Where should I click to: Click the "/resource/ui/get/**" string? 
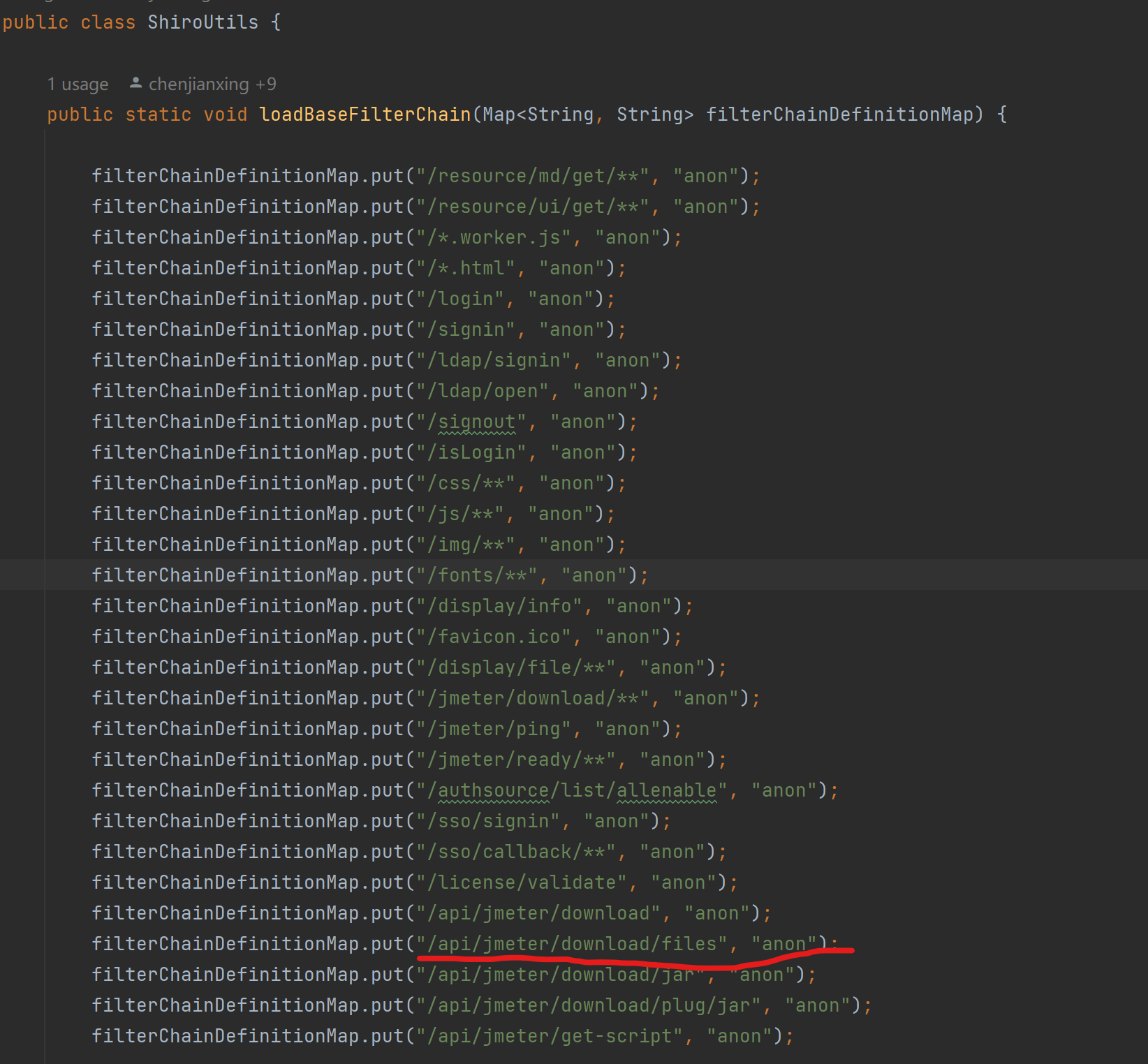pyautogui.click(x=533, y=207)
